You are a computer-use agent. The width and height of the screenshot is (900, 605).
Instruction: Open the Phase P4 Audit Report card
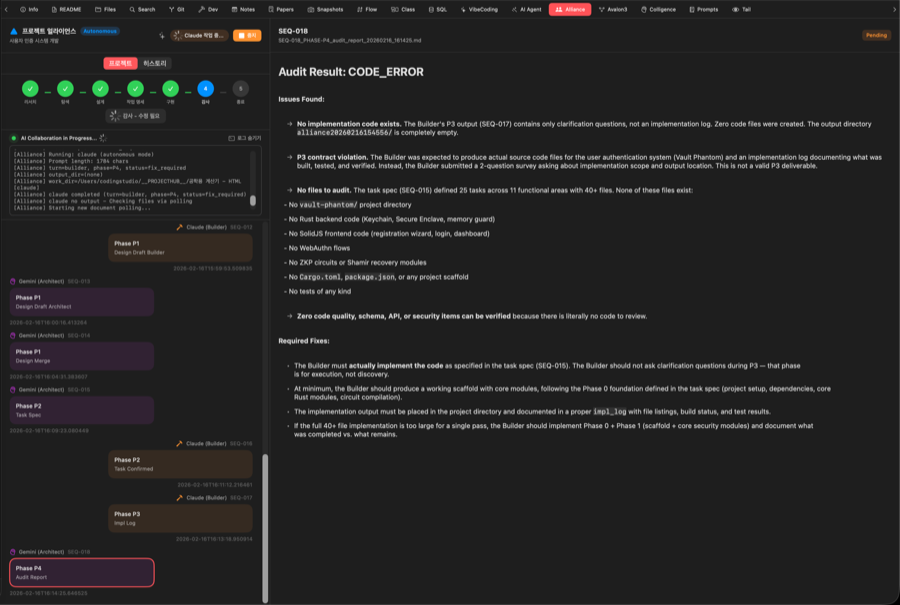(x=82, y=572)
